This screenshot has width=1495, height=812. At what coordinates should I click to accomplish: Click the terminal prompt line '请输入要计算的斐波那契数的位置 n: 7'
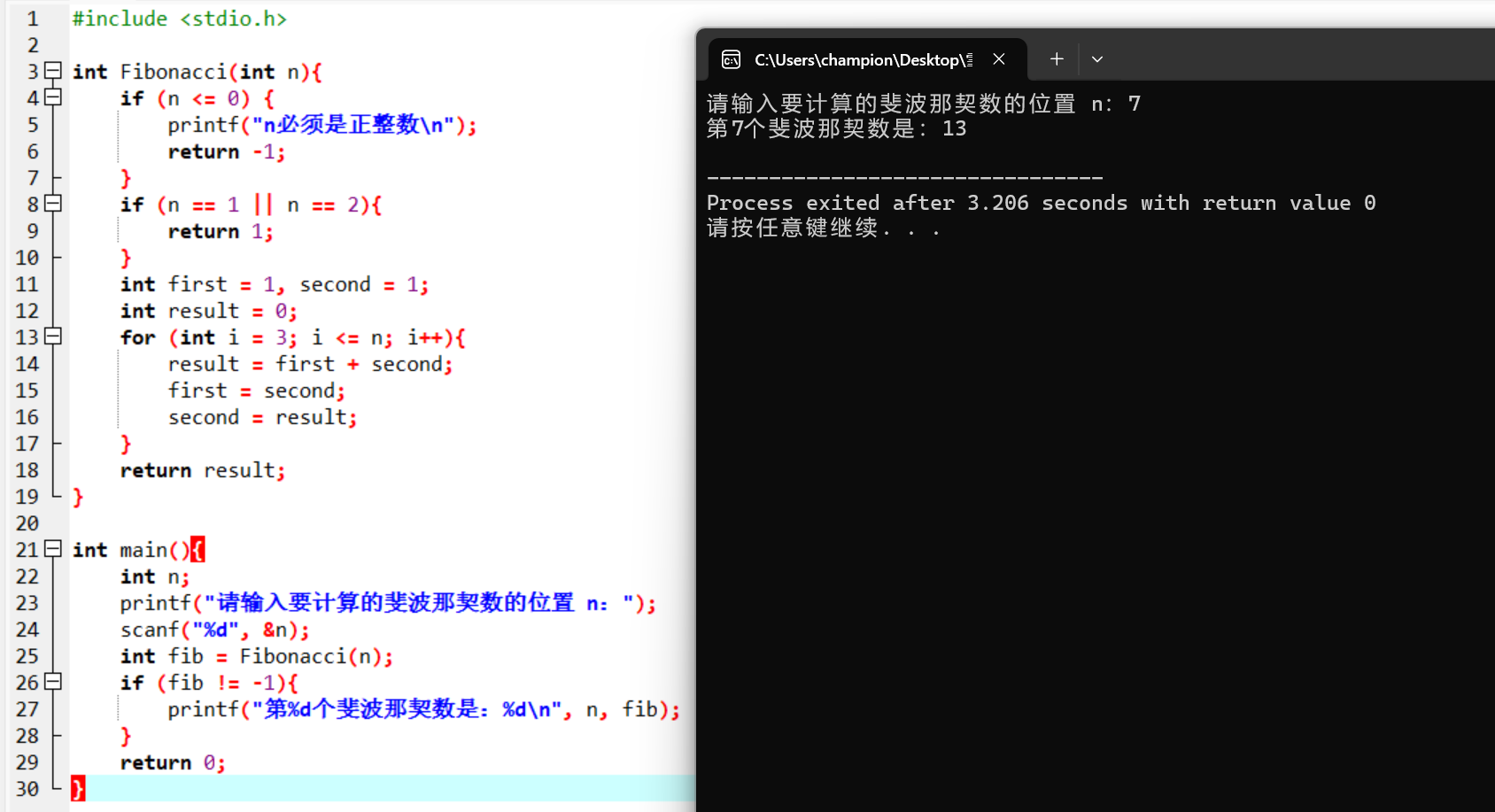tap(924, 104)
